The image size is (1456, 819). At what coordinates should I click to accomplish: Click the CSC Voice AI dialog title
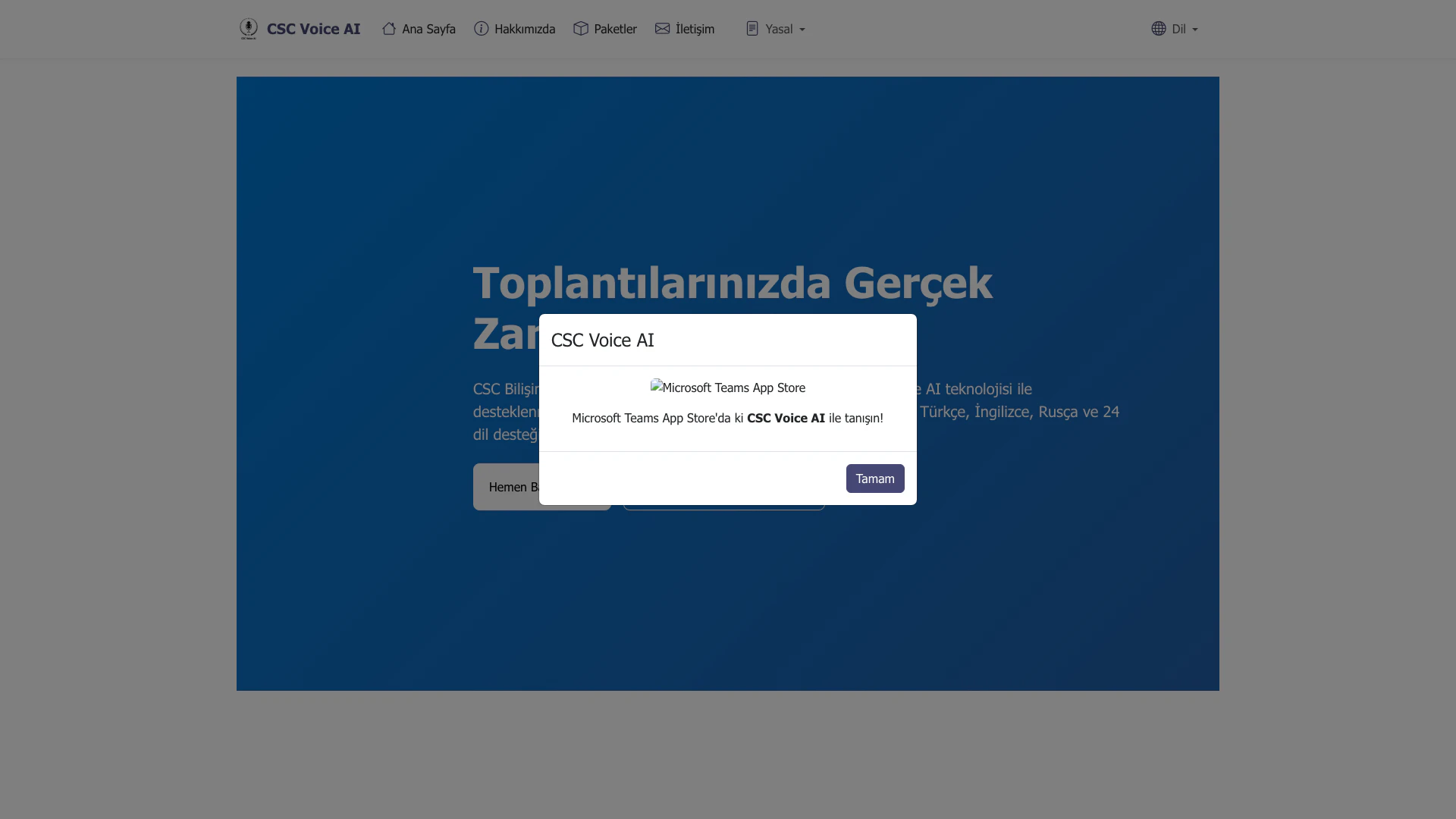pos(603,340)
